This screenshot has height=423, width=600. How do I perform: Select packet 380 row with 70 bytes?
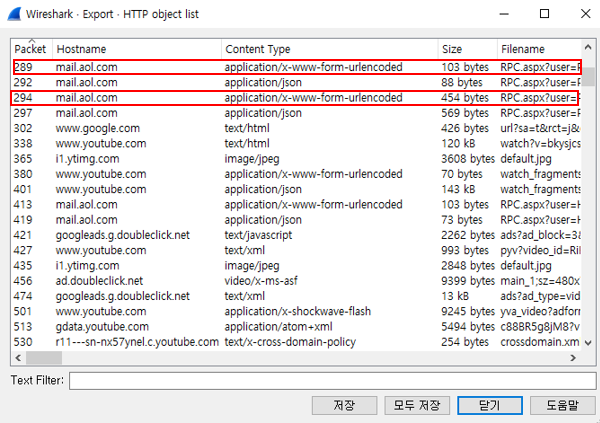[297, 174]
